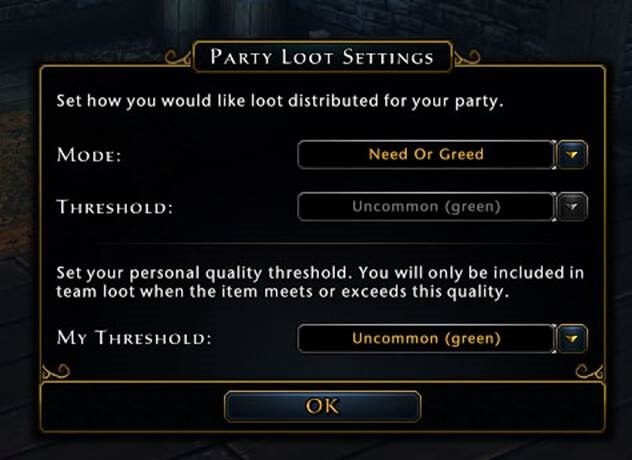The height and width of the screenshot is (460, 632).
Task: Click the disabled Threshold Uncommon (green) field
Action: (x=426, y=207)
